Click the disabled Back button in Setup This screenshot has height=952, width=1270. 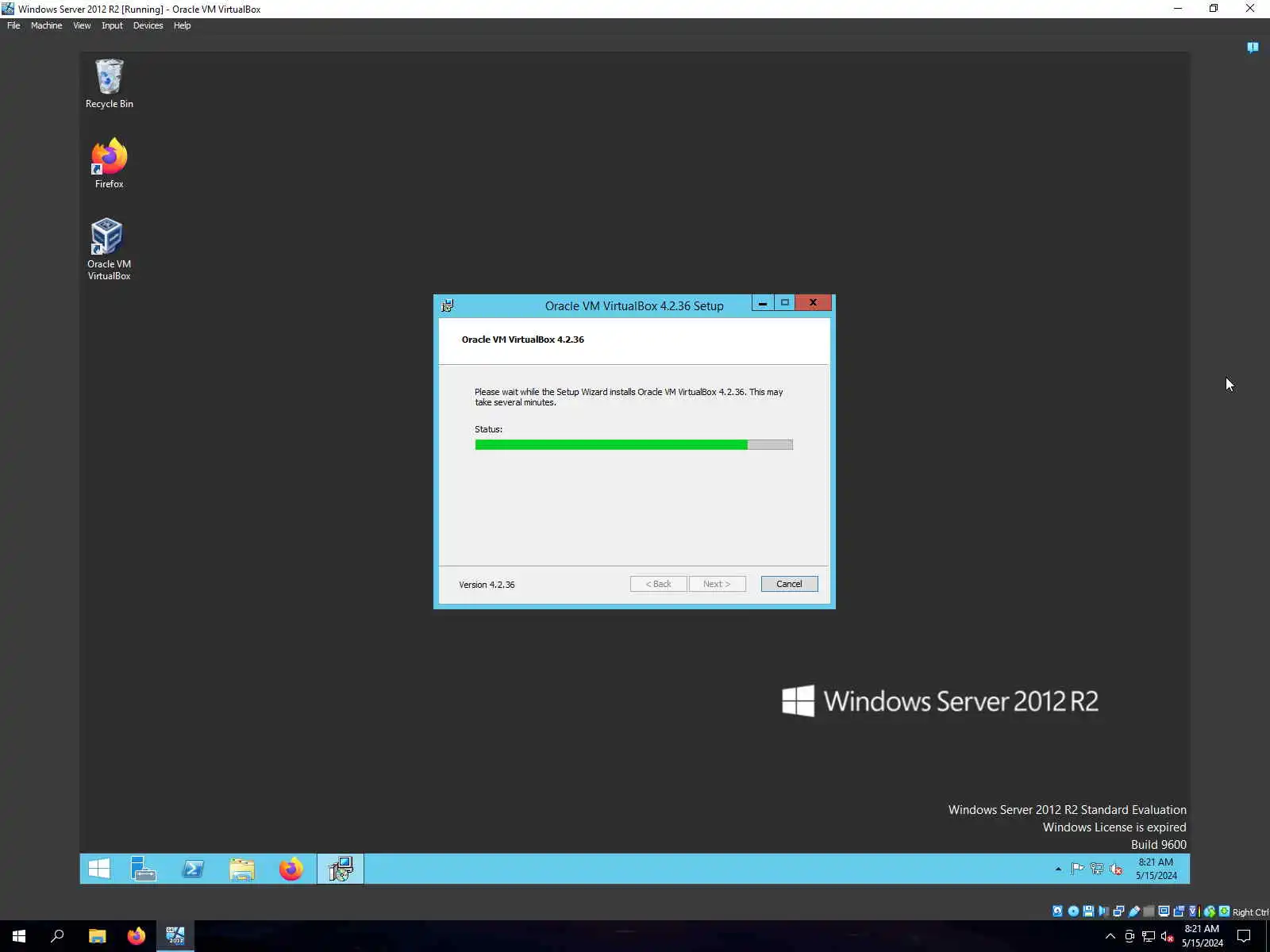[658, 584]
